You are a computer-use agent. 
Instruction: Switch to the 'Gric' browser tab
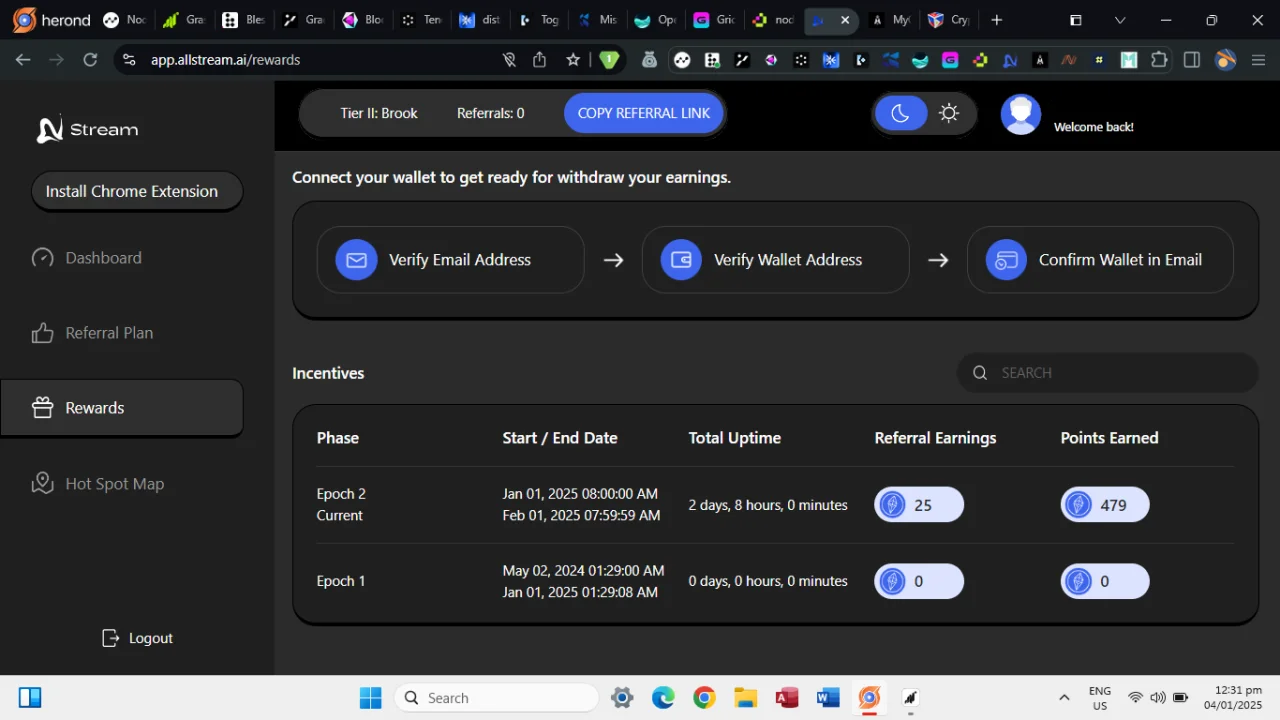(x=714, y=20)
